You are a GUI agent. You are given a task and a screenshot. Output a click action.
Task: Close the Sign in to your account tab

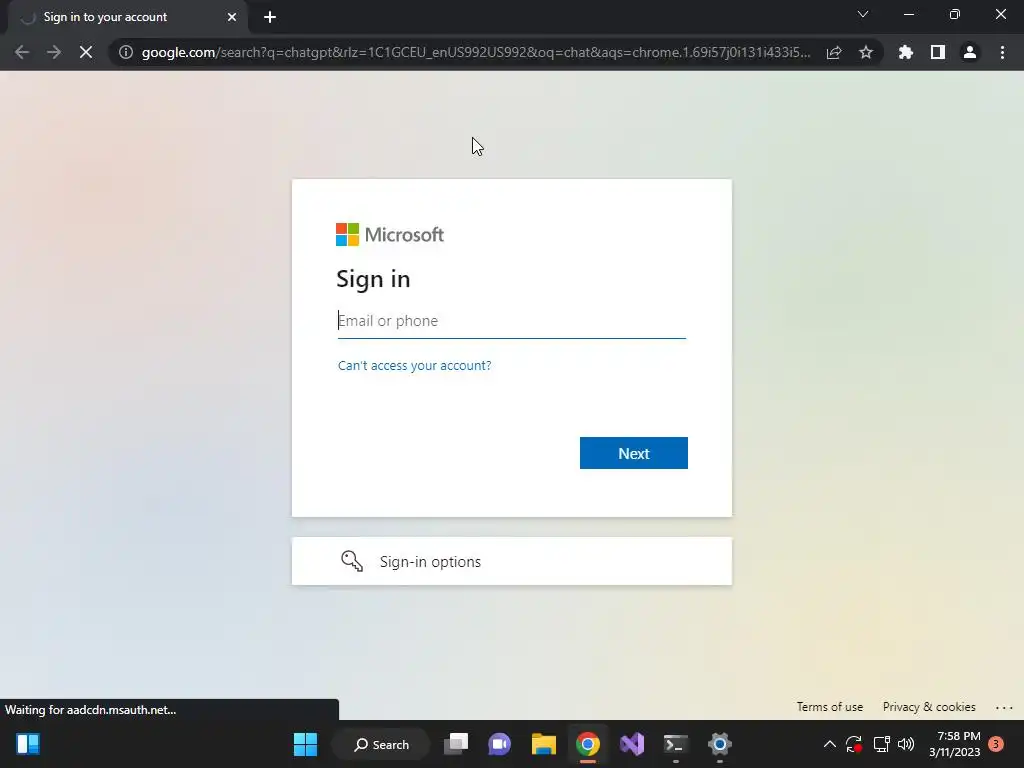(x=232, y=17)
